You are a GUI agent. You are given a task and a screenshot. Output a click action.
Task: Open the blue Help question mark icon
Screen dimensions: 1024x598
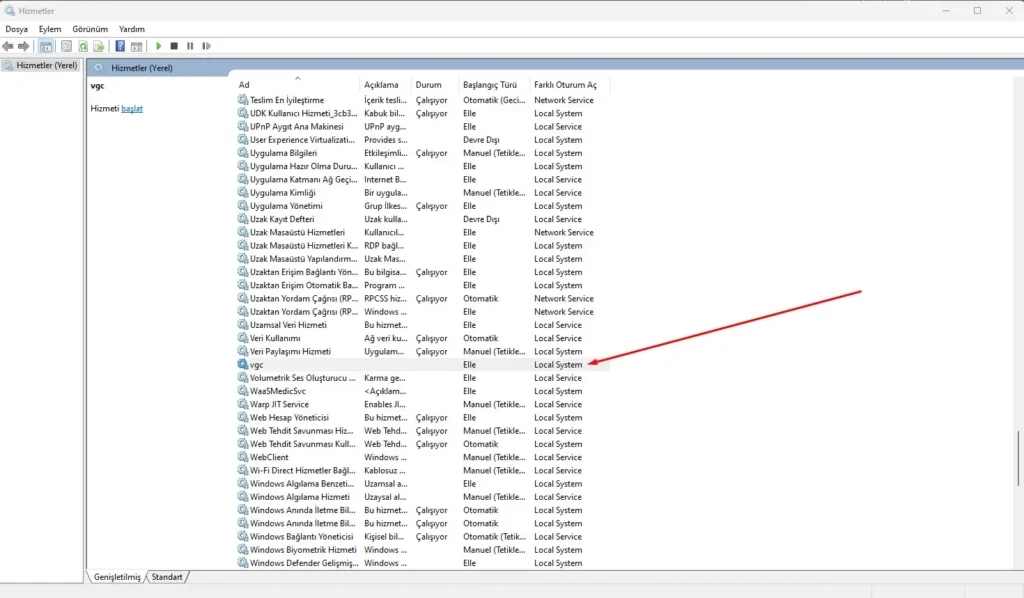coord(120,46)
